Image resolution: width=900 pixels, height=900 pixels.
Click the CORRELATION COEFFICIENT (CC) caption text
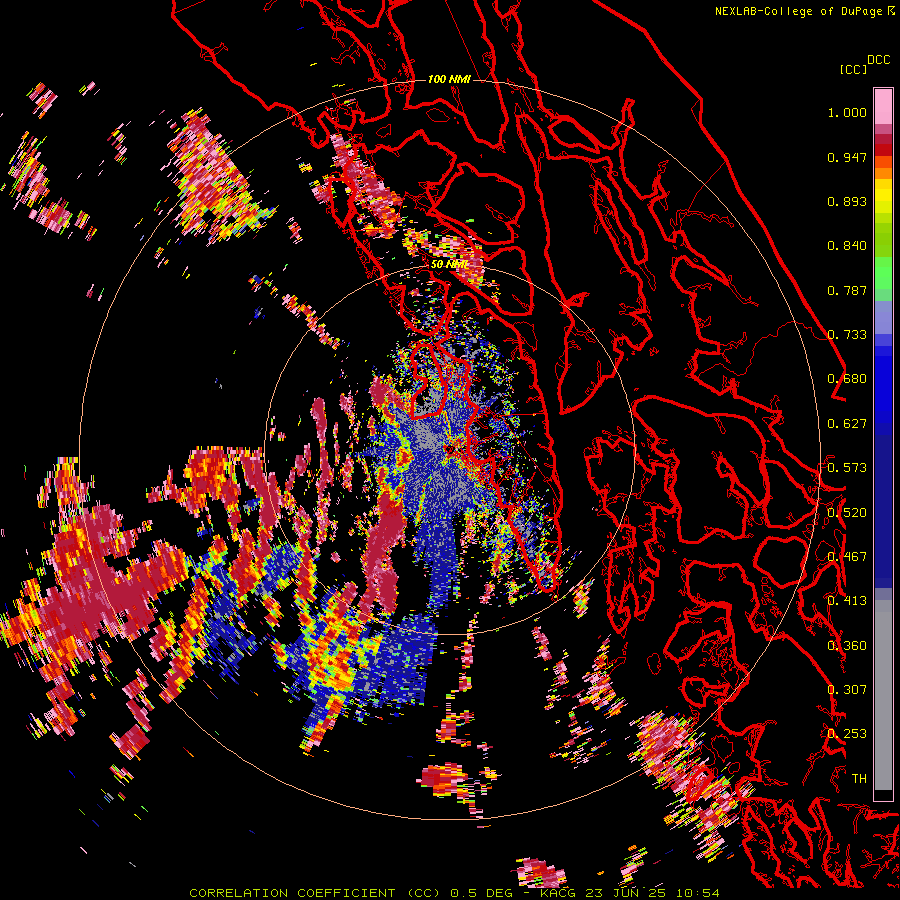point(315,893)
